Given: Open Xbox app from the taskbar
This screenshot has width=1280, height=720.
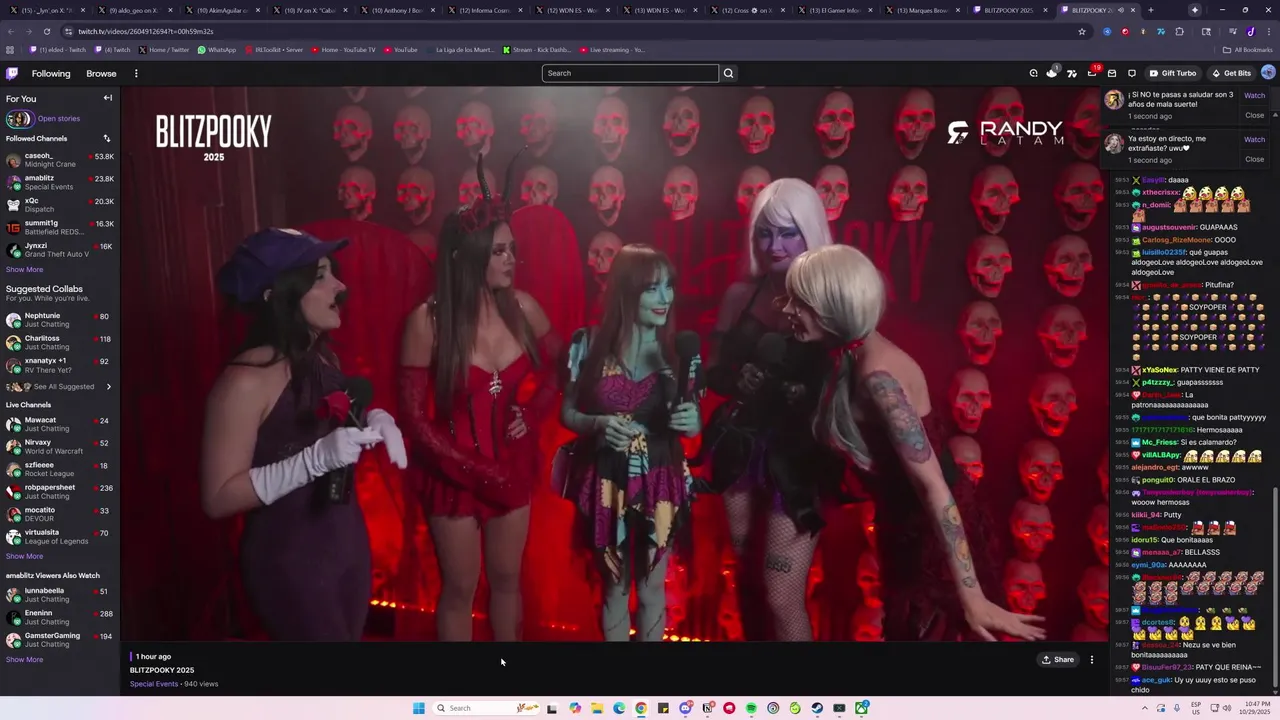Looking at the screenshot, I should pos(861,708).
